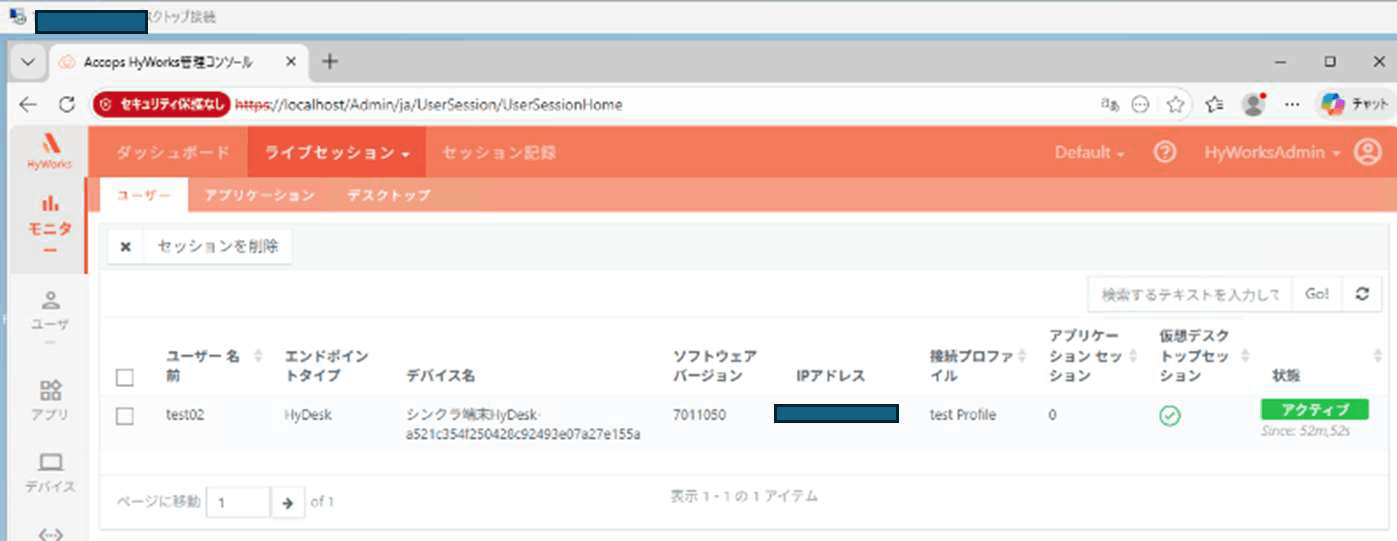Open the ユーザー sidebar section
Image resolution: width=1397 pixels, height=541 pixels.
pos(50,318)
